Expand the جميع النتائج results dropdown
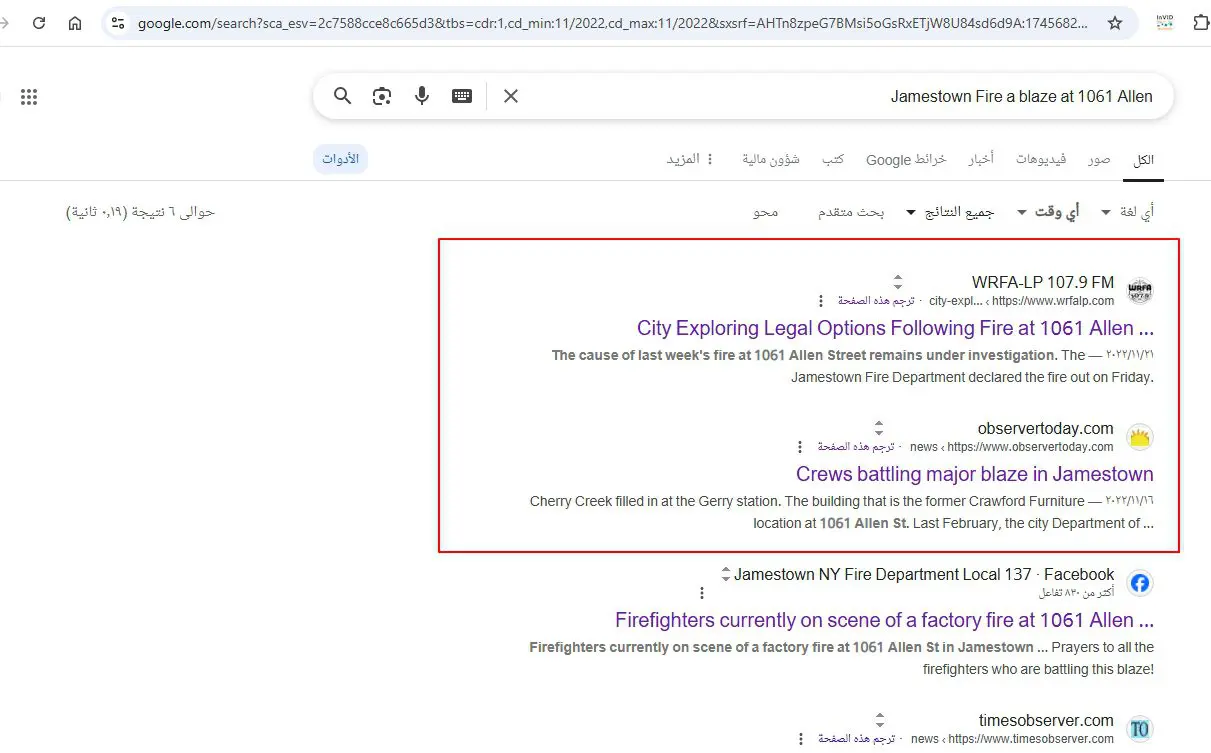Screen dimensions: 1211x753 949,212
